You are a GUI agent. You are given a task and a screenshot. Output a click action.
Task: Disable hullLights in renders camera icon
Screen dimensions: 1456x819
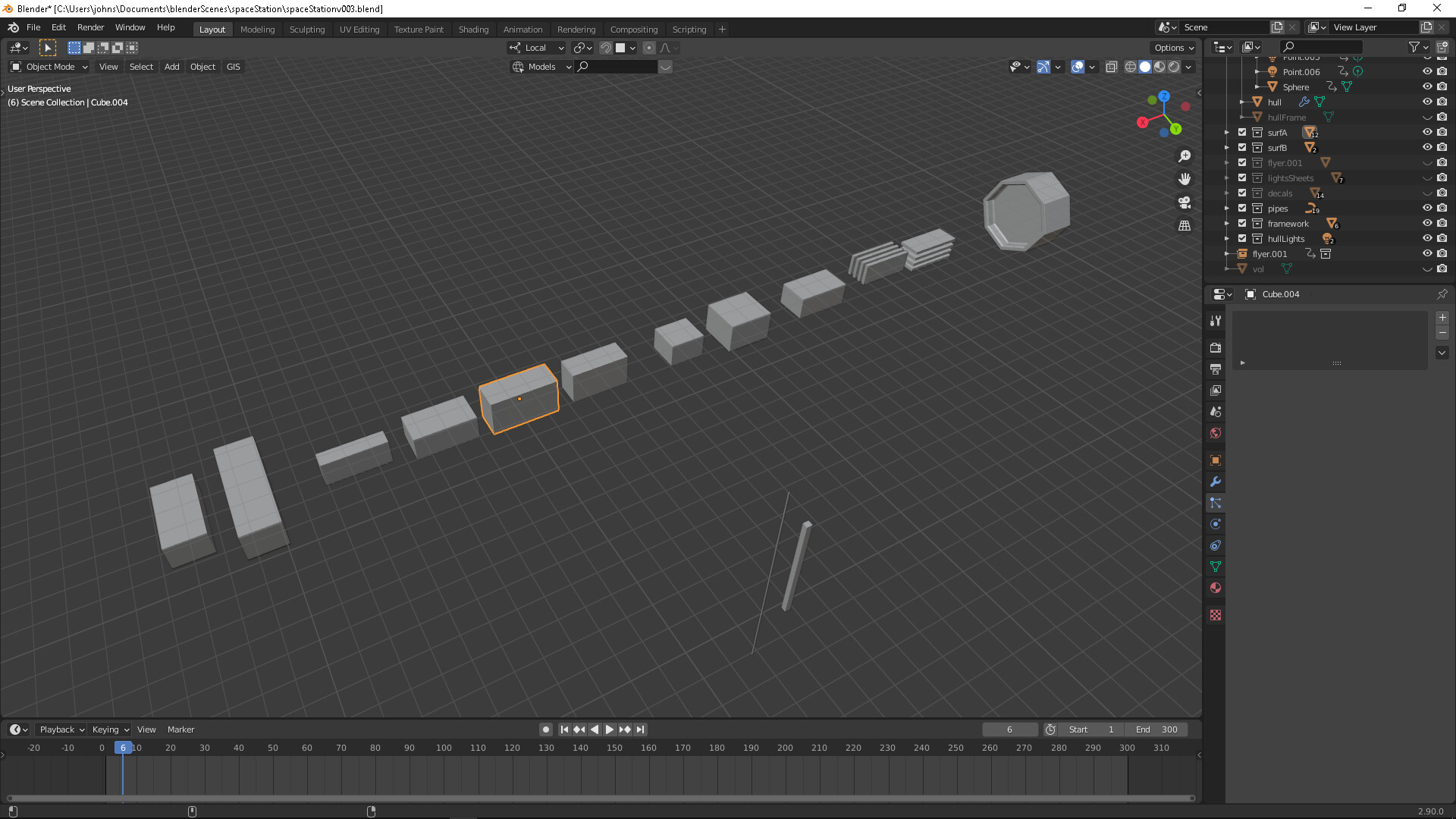[1442, 238]
